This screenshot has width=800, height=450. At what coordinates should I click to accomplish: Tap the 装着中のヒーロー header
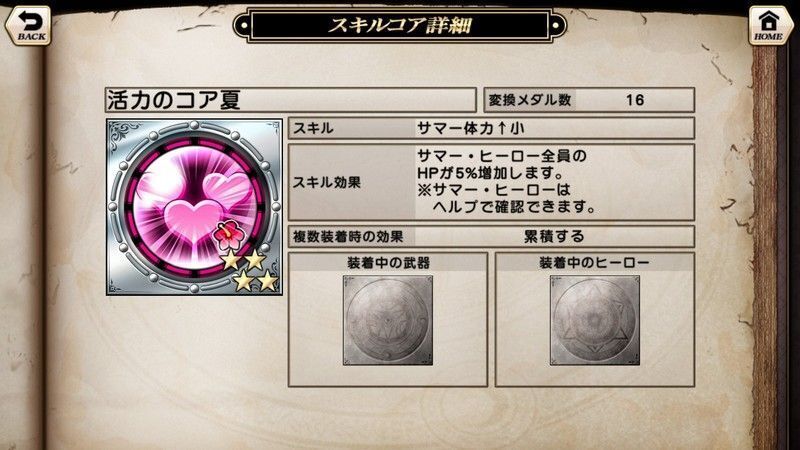tap(594, 263)
